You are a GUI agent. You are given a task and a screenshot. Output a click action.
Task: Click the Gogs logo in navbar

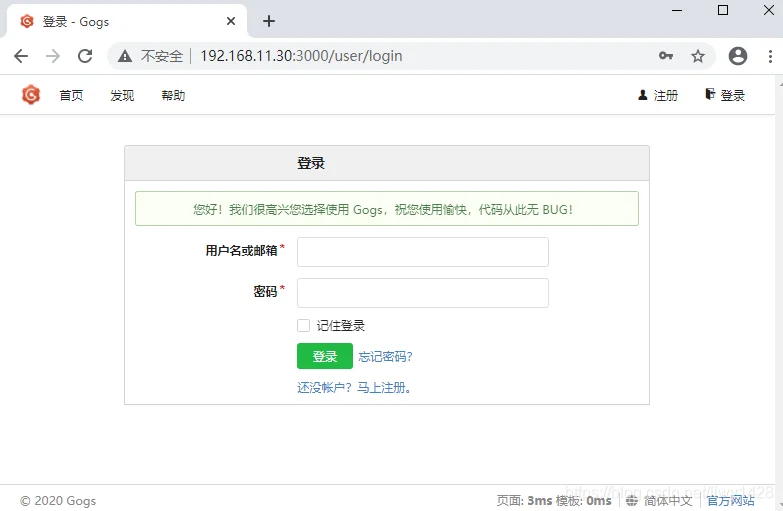(x=31, y=95)
